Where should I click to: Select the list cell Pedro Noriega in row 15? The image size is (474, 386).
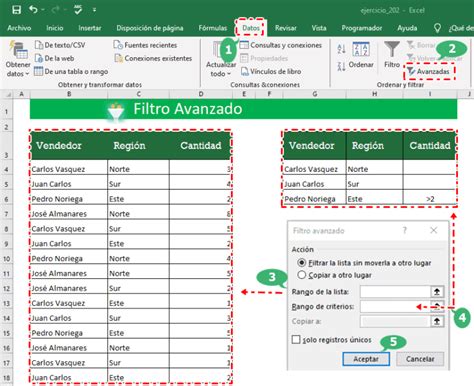point(69,333)
